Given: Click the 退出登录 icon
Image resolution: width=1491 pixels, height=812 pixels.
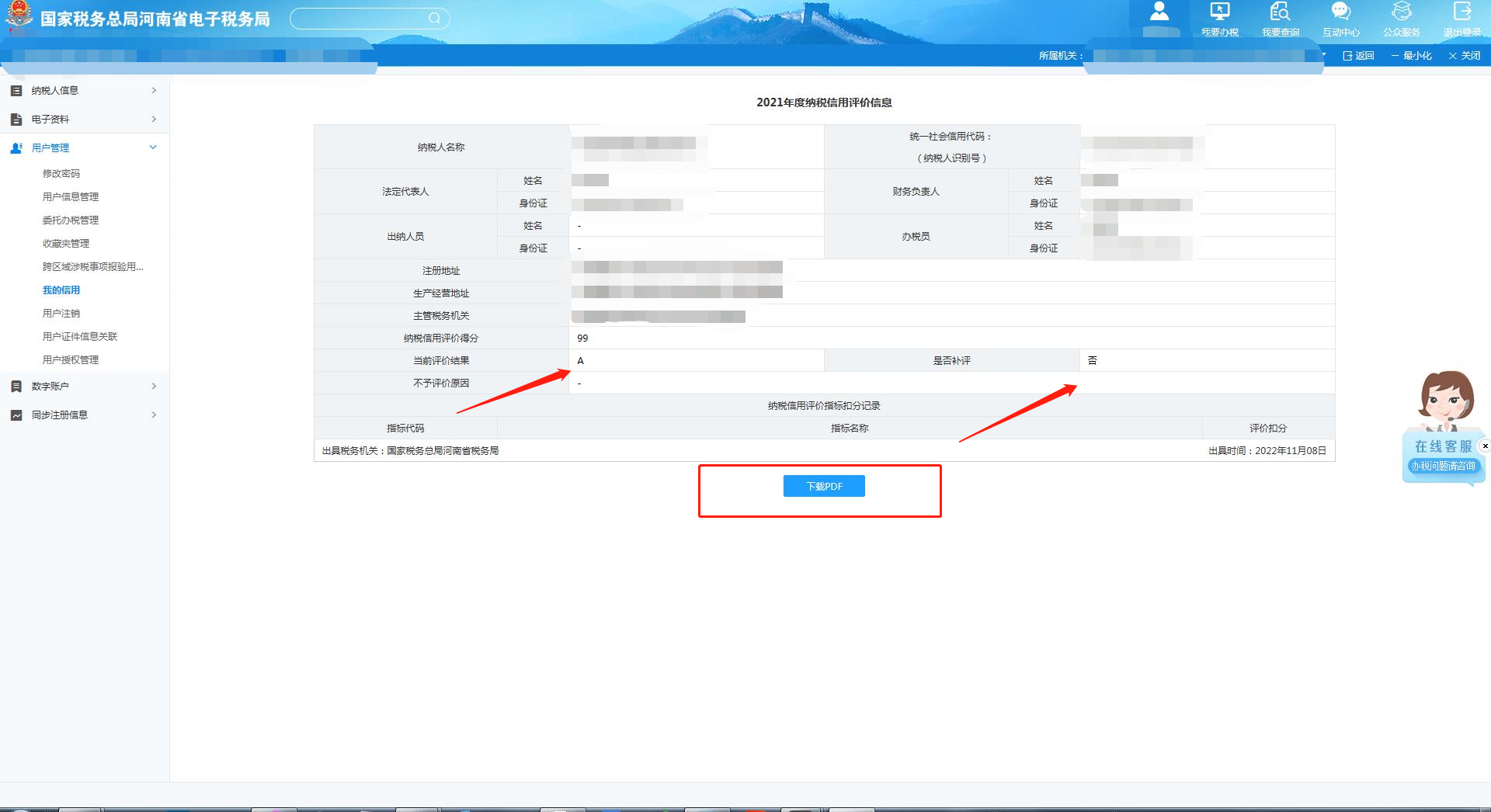Looking at the screenshot, I should (x=1462, y=11).
